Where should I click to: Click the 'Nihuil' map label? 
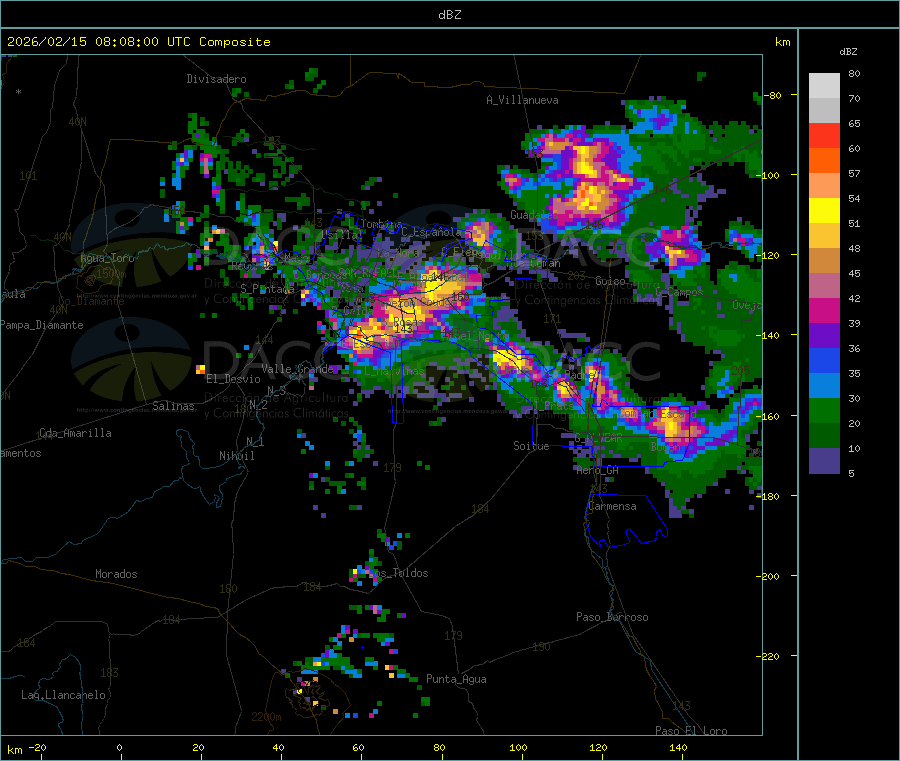tap(237, 456)
